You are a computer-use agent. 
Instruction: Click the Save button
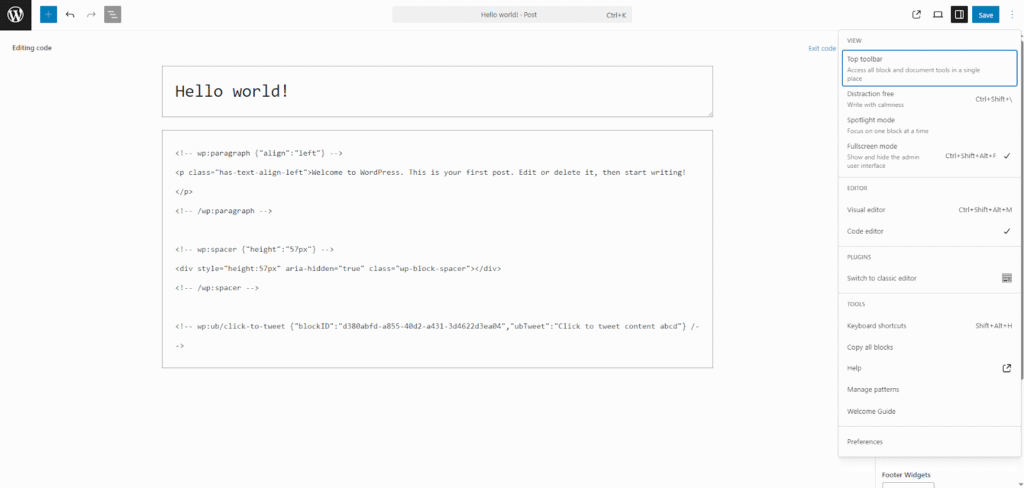[986, 15]
